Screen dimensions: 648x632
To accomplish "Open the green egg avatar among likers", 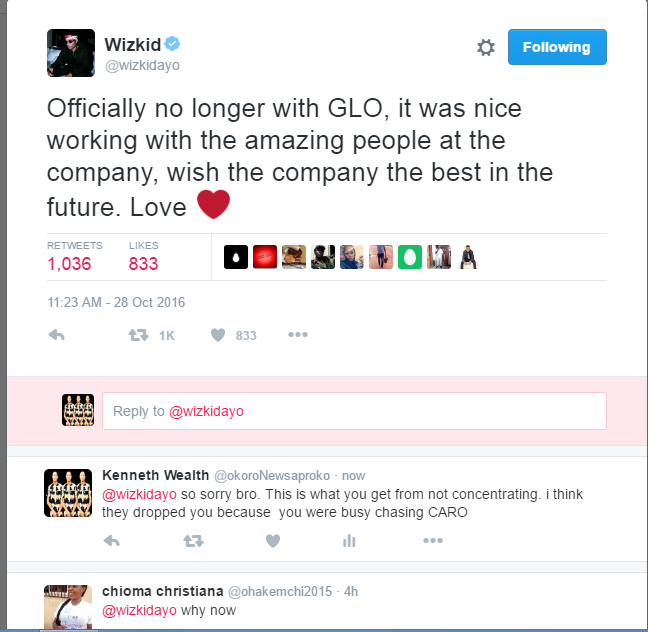I will (x=410, y=257).
